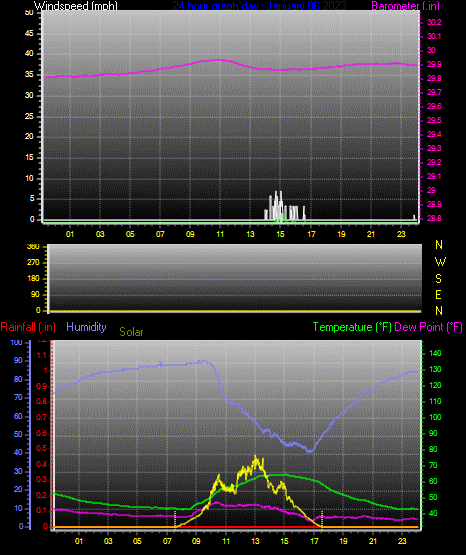Click the 0.9 rainfall axis value
466x555 pixels.
coord(42,386)
